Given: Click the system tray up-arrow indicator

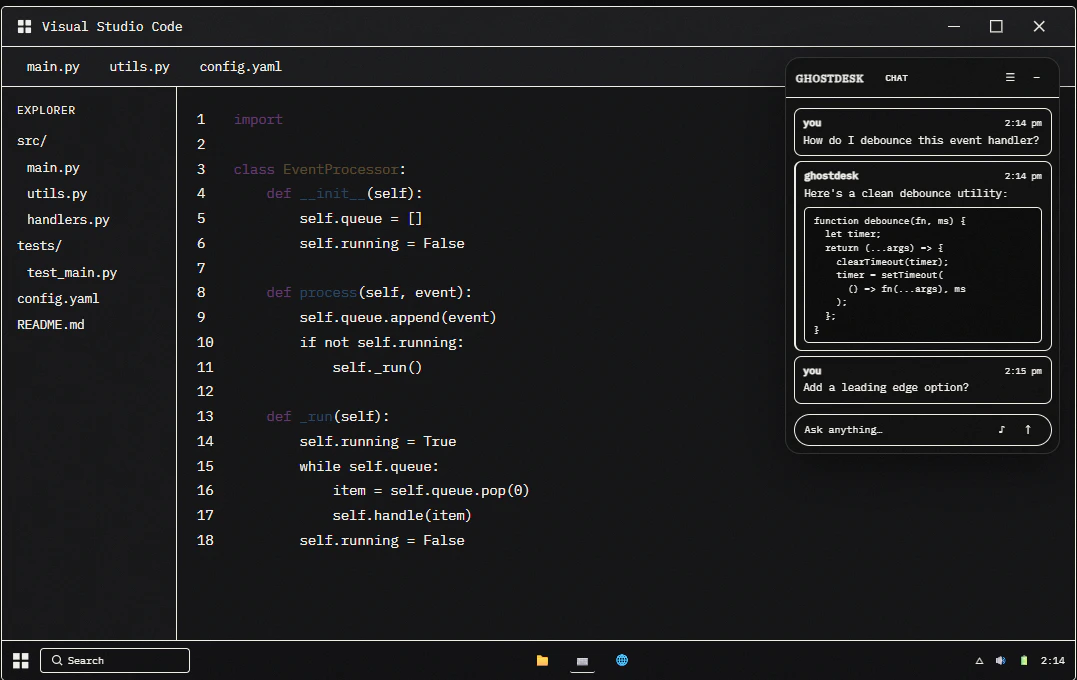Looking at the screenshot, I should point(978,660).
